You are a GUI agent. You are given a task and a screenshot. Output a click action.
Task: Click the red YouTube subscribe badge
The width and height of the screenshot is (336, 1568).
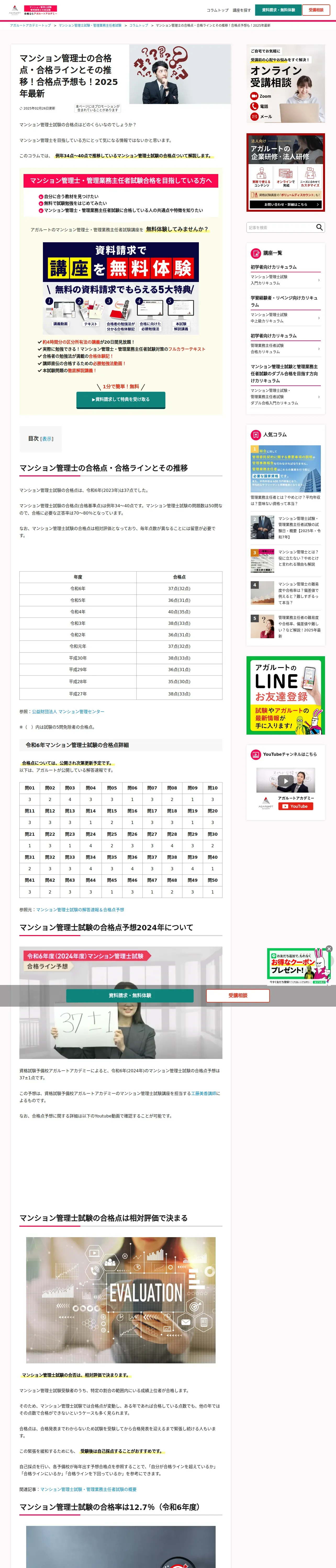[x=296, y=806]
